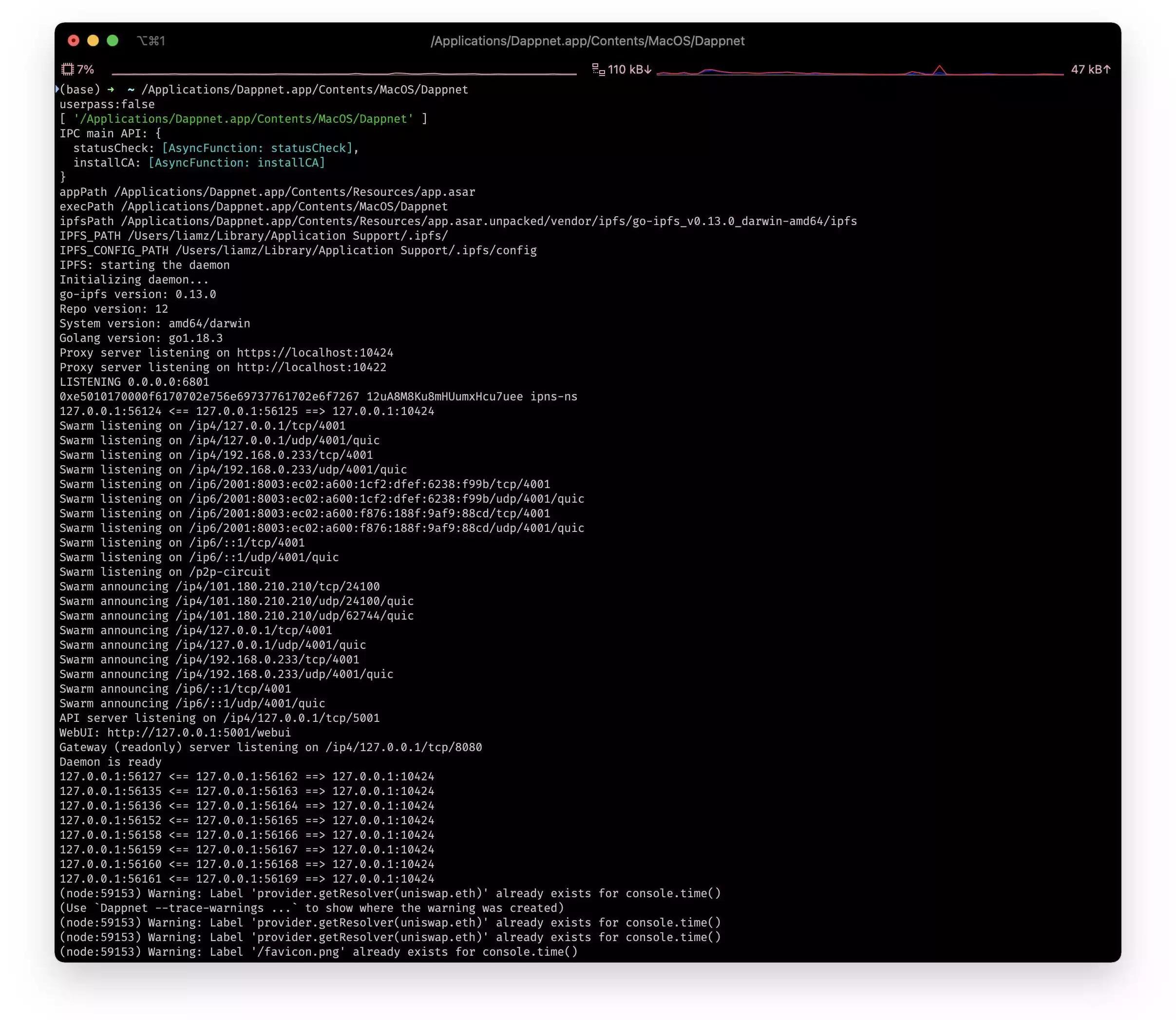Click Swarm listening /ip4/127.0.0.1/tcp/4001 line
Image resolution: width=1176 pixels, height=1020 pixels.
(203, 426)
